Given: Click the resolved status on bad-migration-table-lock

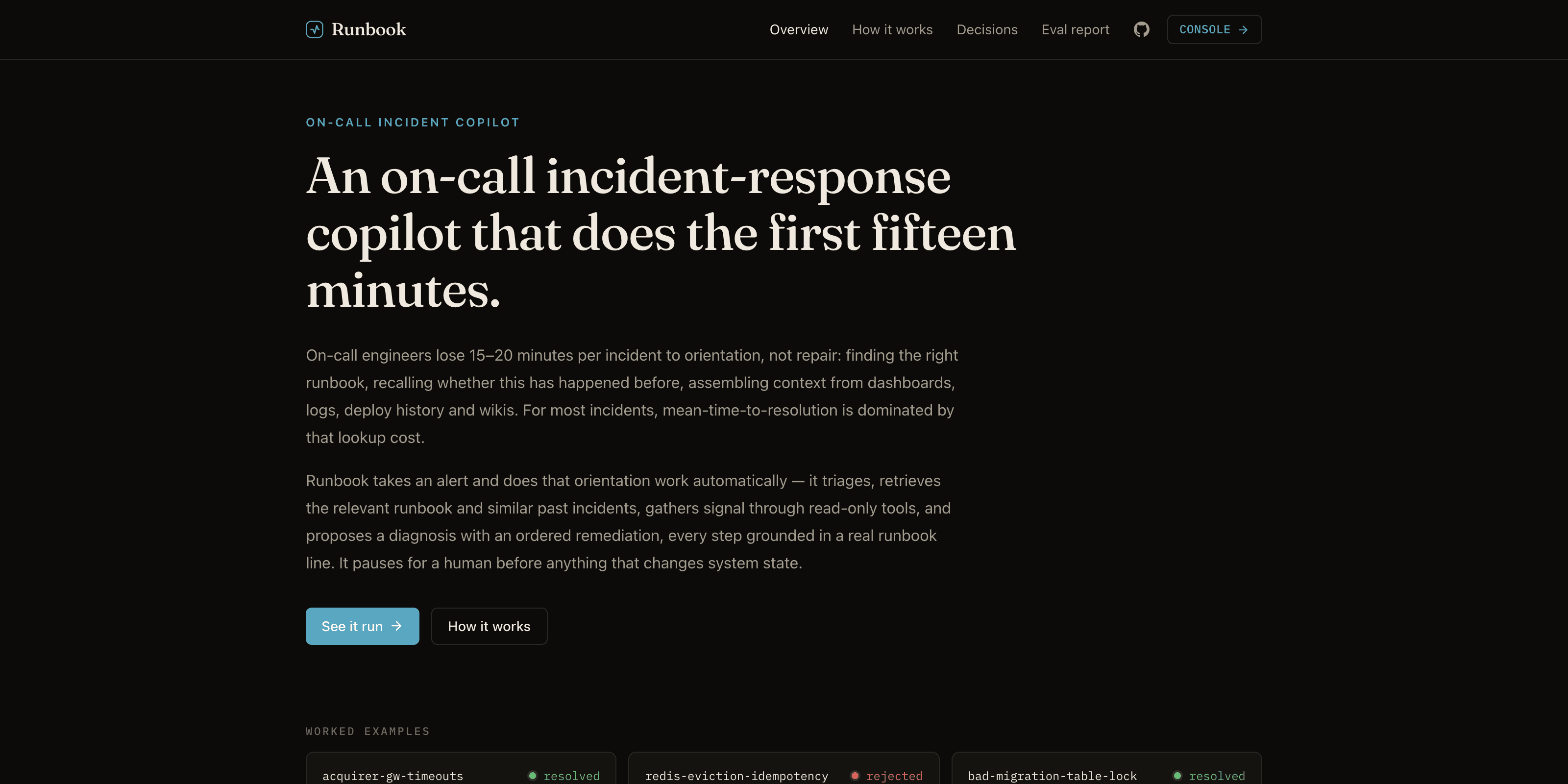Looking at the screenshot, I should pos(1209,776).
